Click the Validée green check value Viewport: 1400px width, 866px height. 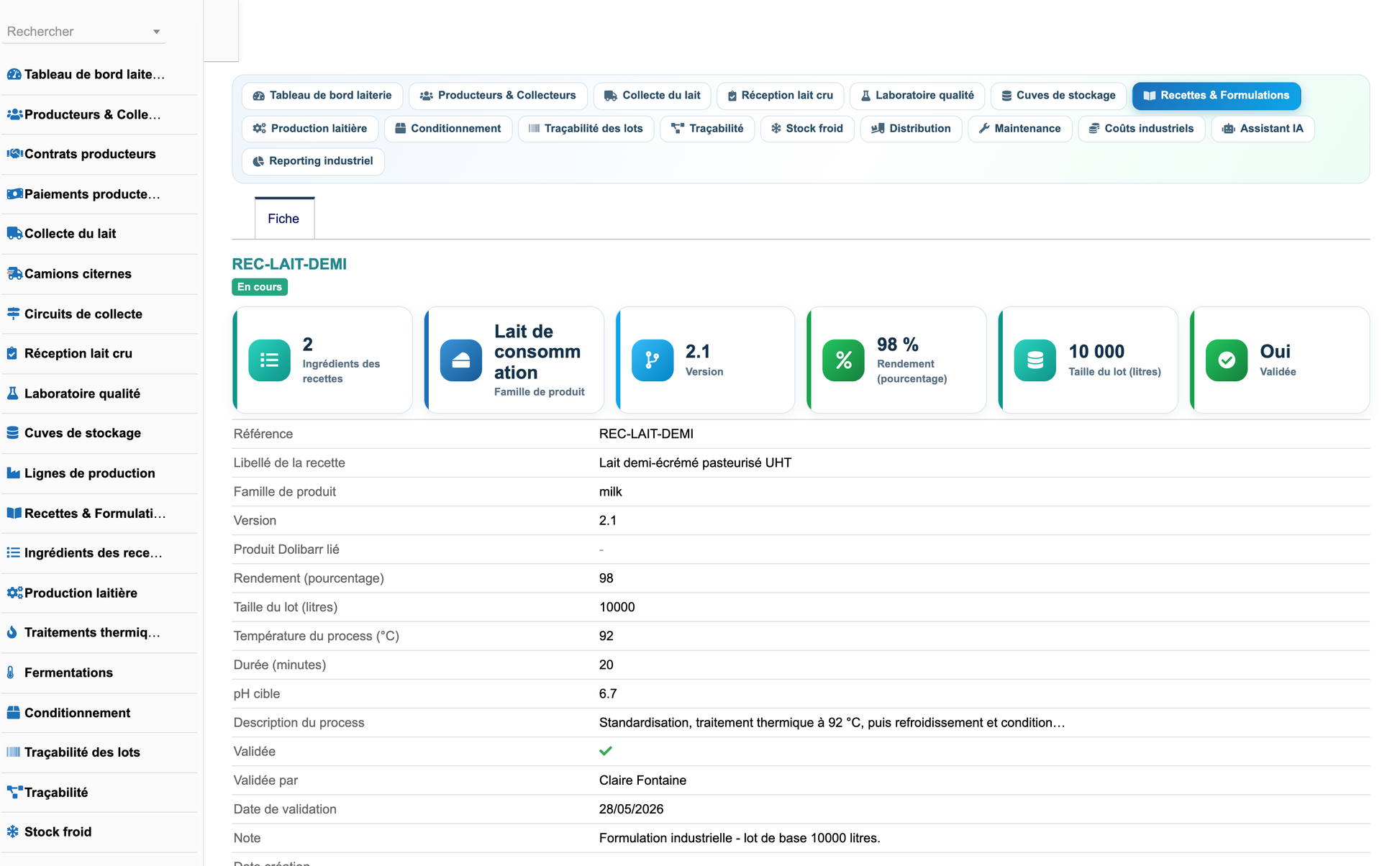click(606, 751)
